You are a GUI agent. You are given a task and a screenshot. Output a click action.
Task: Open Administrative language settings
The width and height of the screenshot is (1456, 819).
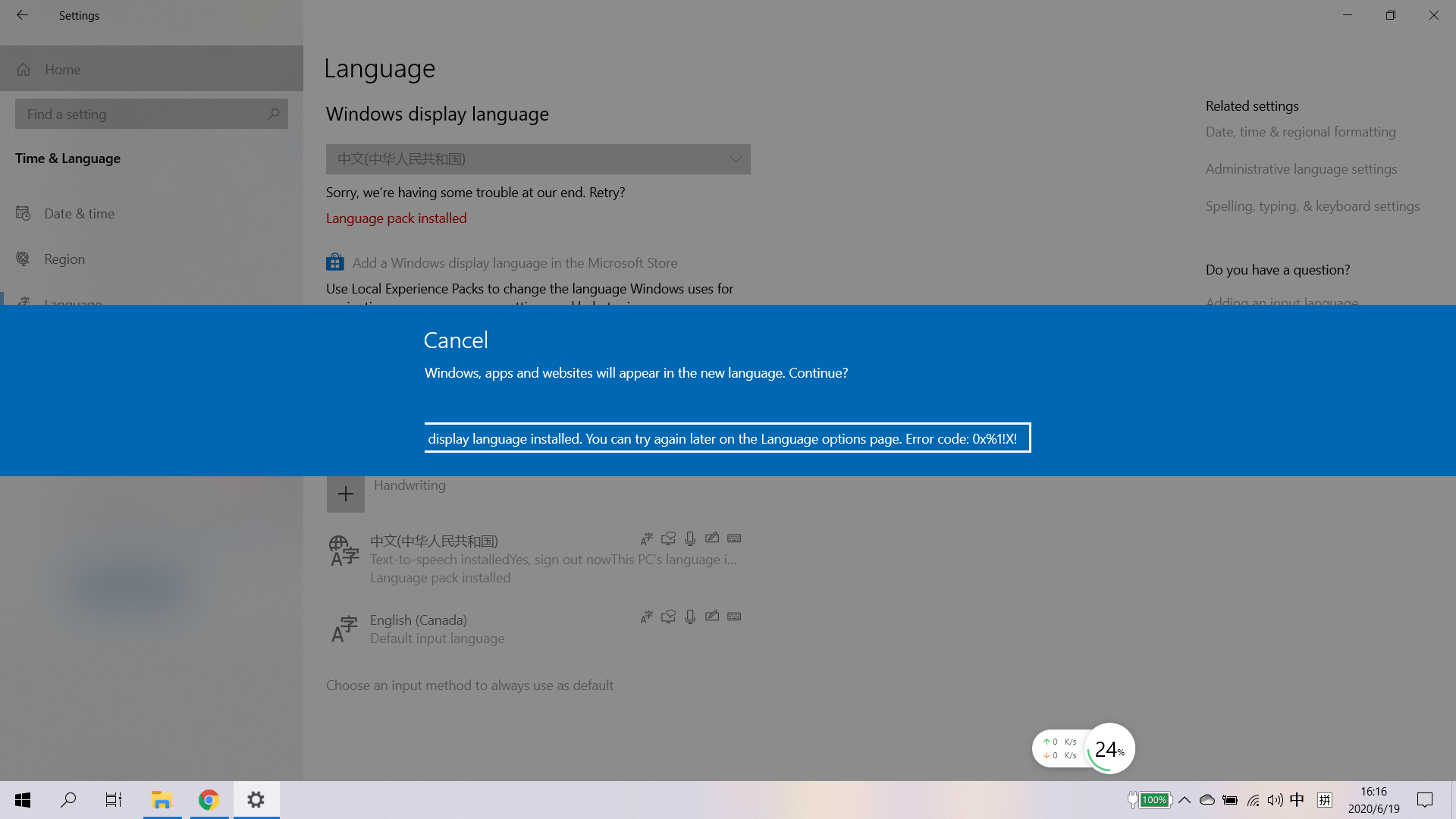(1301, 168)
